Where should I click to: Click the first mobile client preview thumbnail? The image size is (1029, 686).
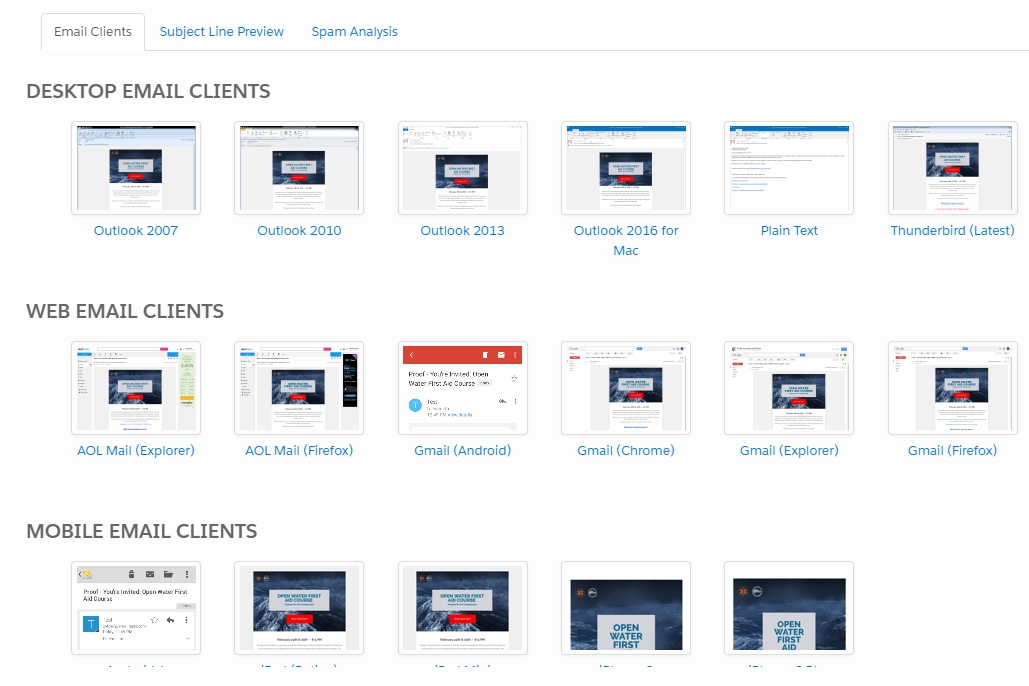click(135, 608)
